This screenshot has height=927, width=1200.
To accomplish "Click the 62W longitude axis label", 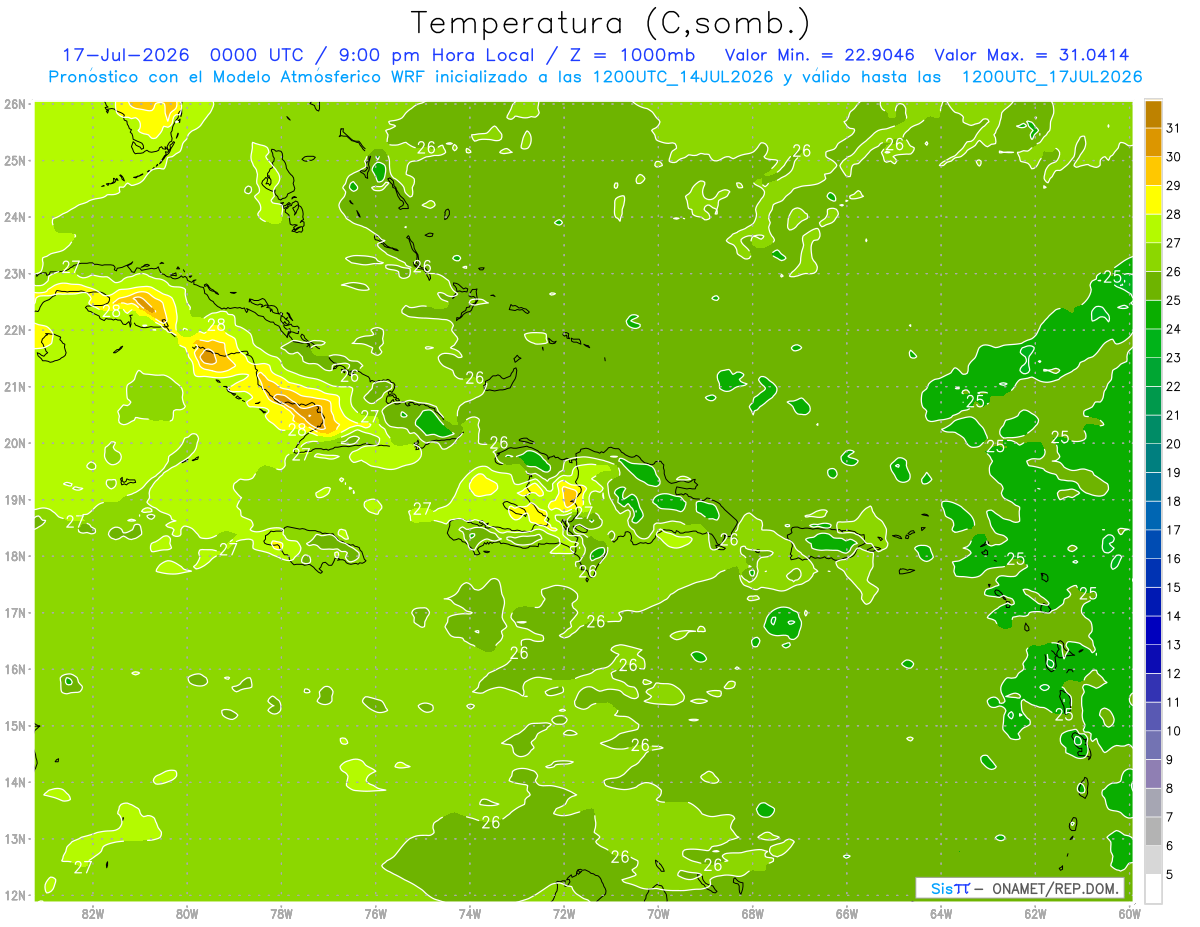I will tap(1035, 913).
